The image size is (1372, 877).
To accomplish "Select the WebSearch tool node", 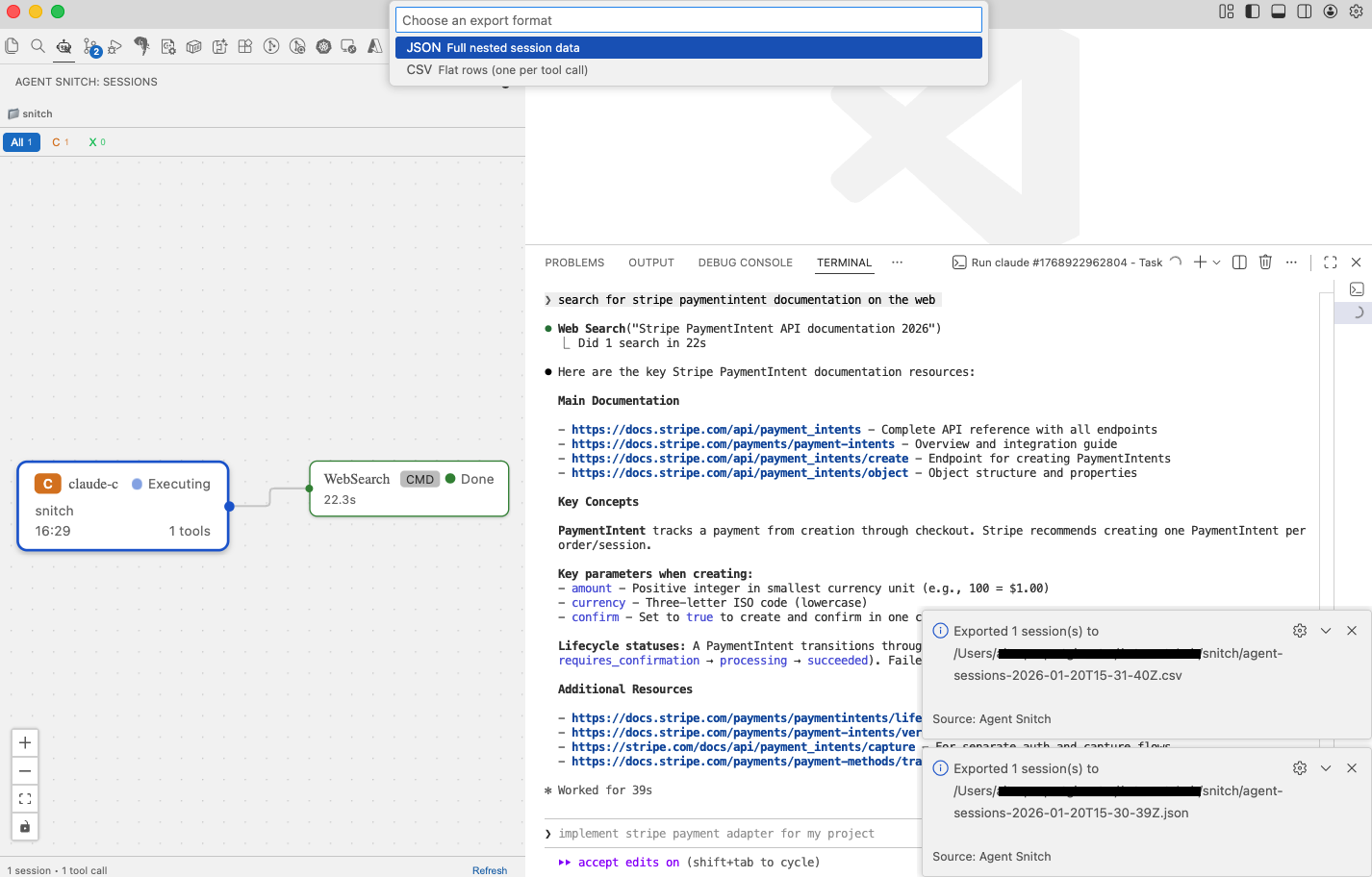I will tap(409, 489).
